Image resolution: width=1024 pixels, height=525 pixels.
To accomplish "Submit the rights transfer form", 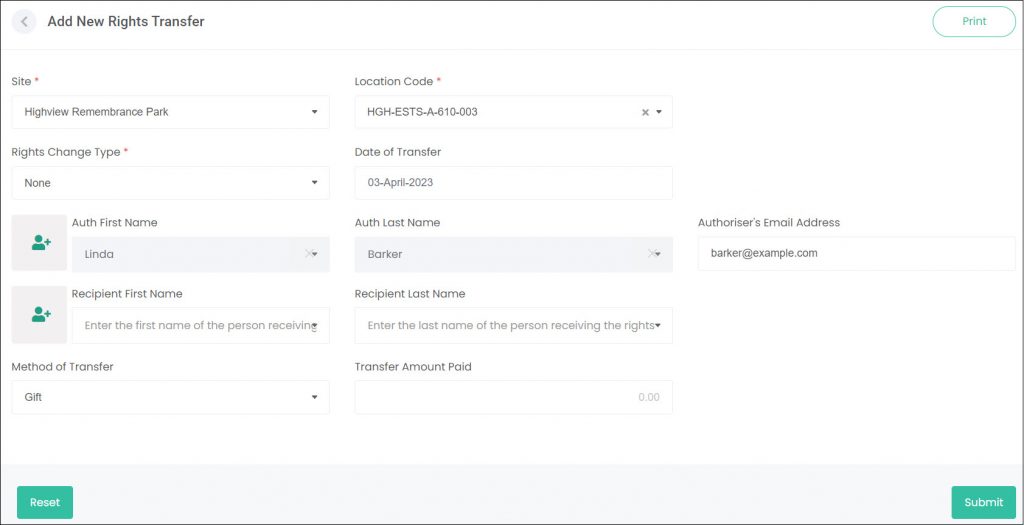I will click(x=984, y=502).
